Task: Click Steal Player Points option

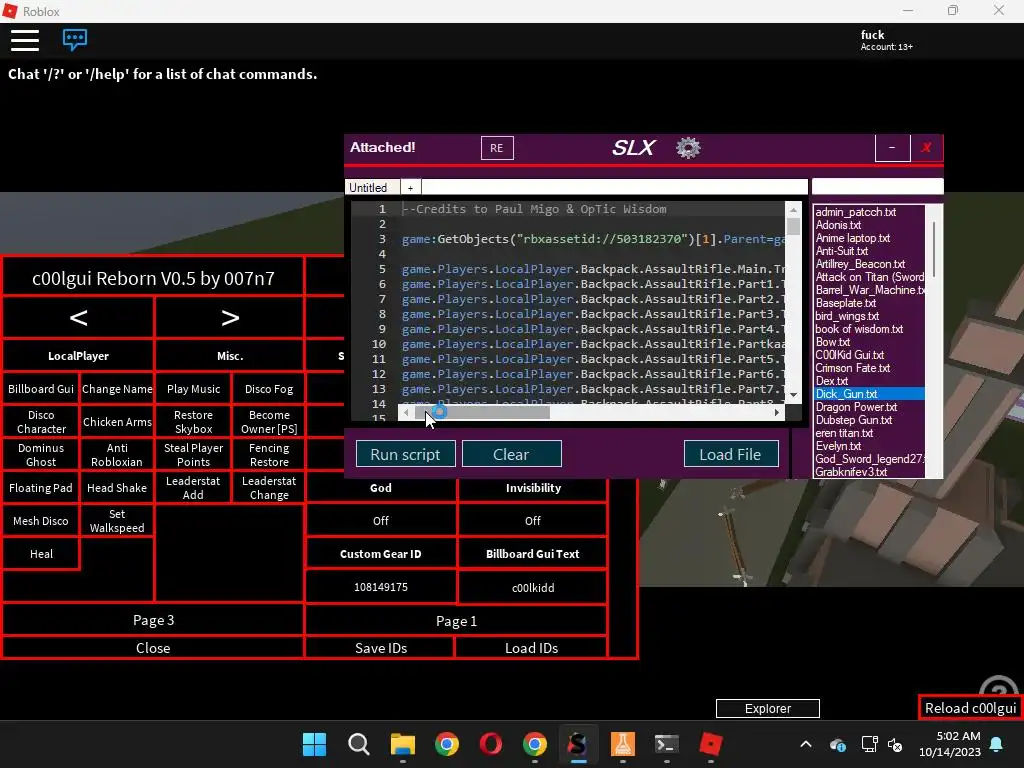Action: (193, 455)
